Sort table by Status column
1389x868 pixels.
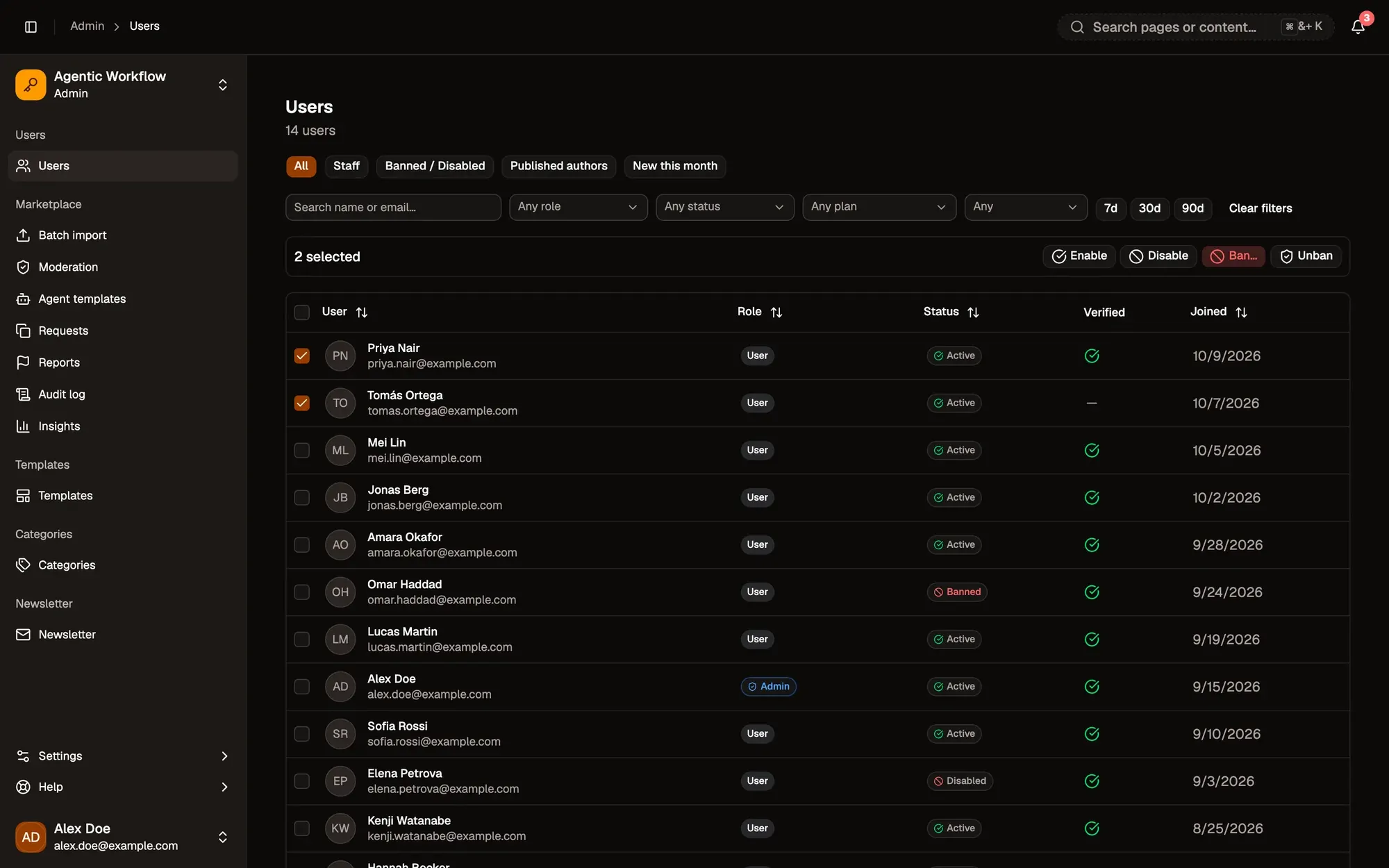tap(951, 312)
